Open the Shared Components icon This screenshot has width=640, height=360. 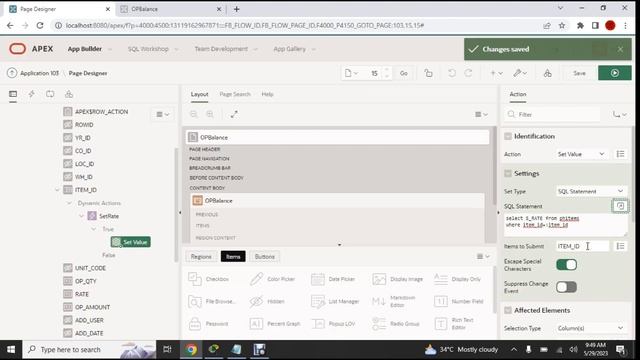tap(548, 73)
